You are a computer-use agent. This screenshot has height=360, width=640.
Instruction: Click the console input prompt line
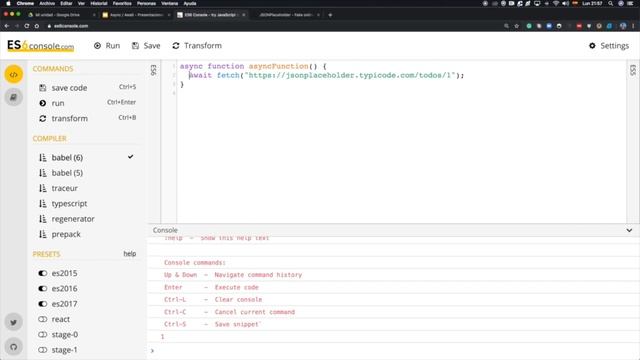point(394,351)
